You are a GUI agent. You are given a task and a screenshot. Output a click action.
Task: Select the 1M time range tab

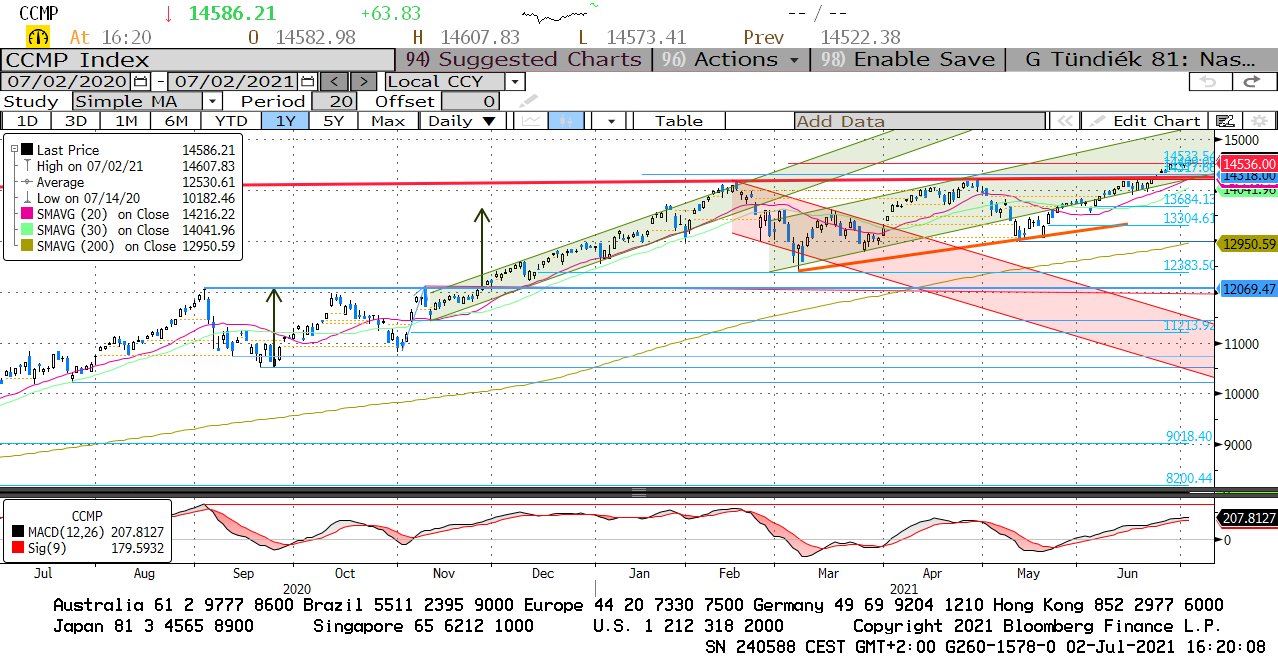(126, 121)
